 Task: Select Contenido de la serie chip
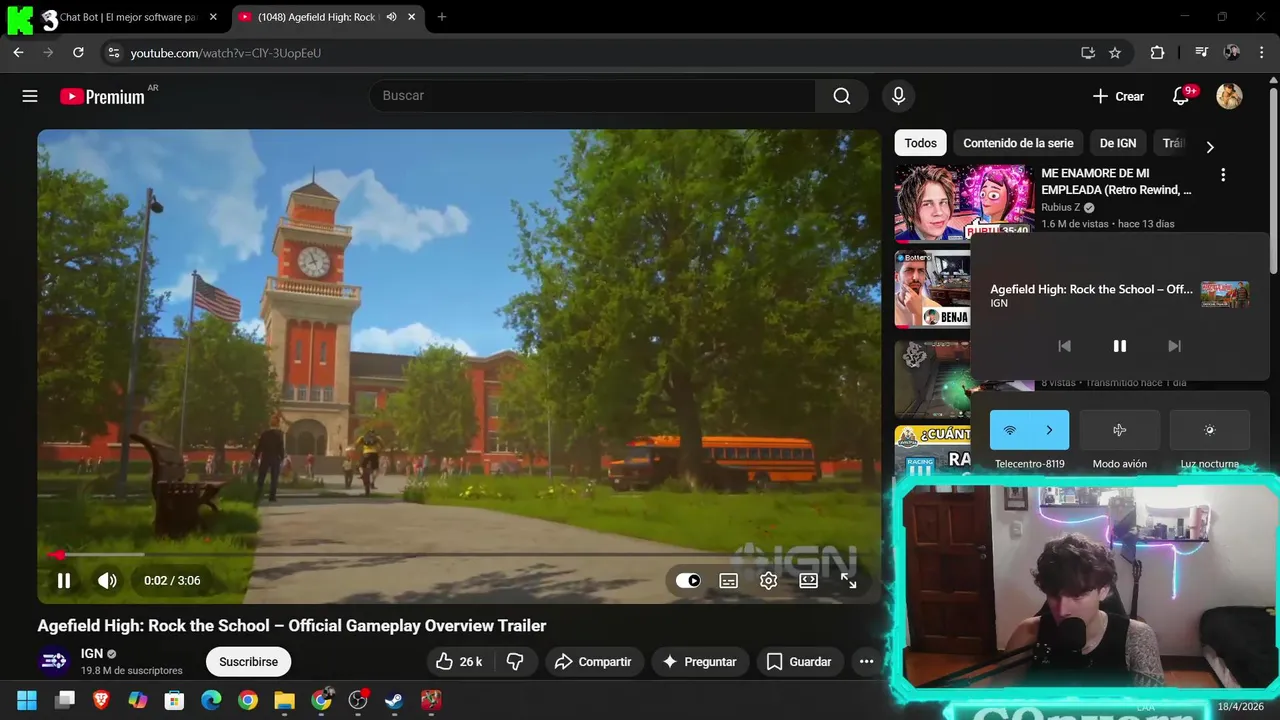click(1018, 143)
